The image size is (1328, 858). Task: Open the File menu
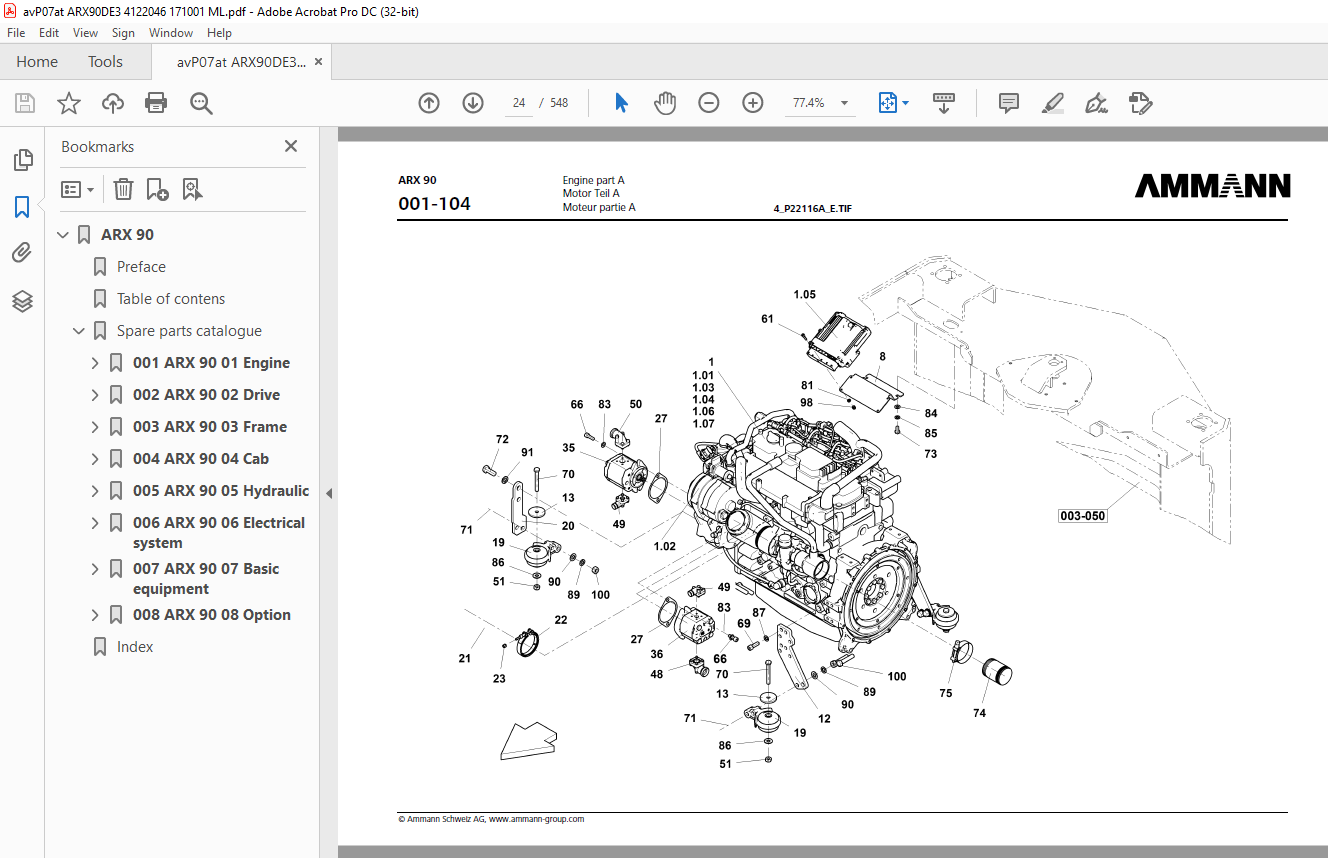pos(16,33)
